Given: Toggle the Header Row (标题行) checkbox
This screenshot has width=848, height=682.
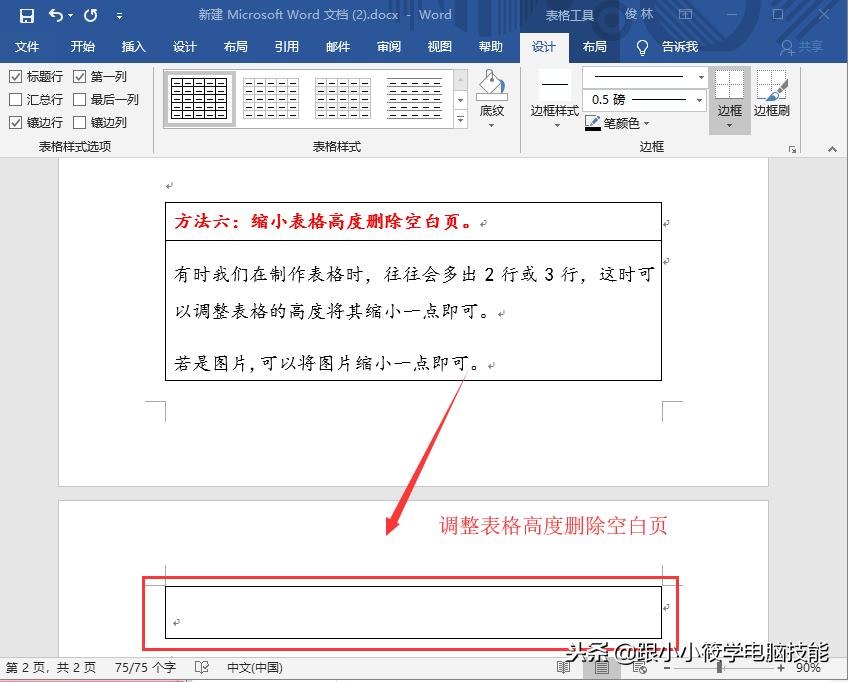Looking at the screenshot, I should tap(15, 77).
